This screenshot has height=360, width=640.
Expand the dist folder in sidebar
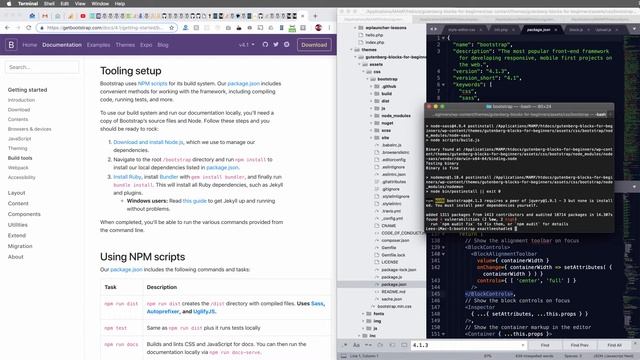pyautogui.click(x=371, y=101)
